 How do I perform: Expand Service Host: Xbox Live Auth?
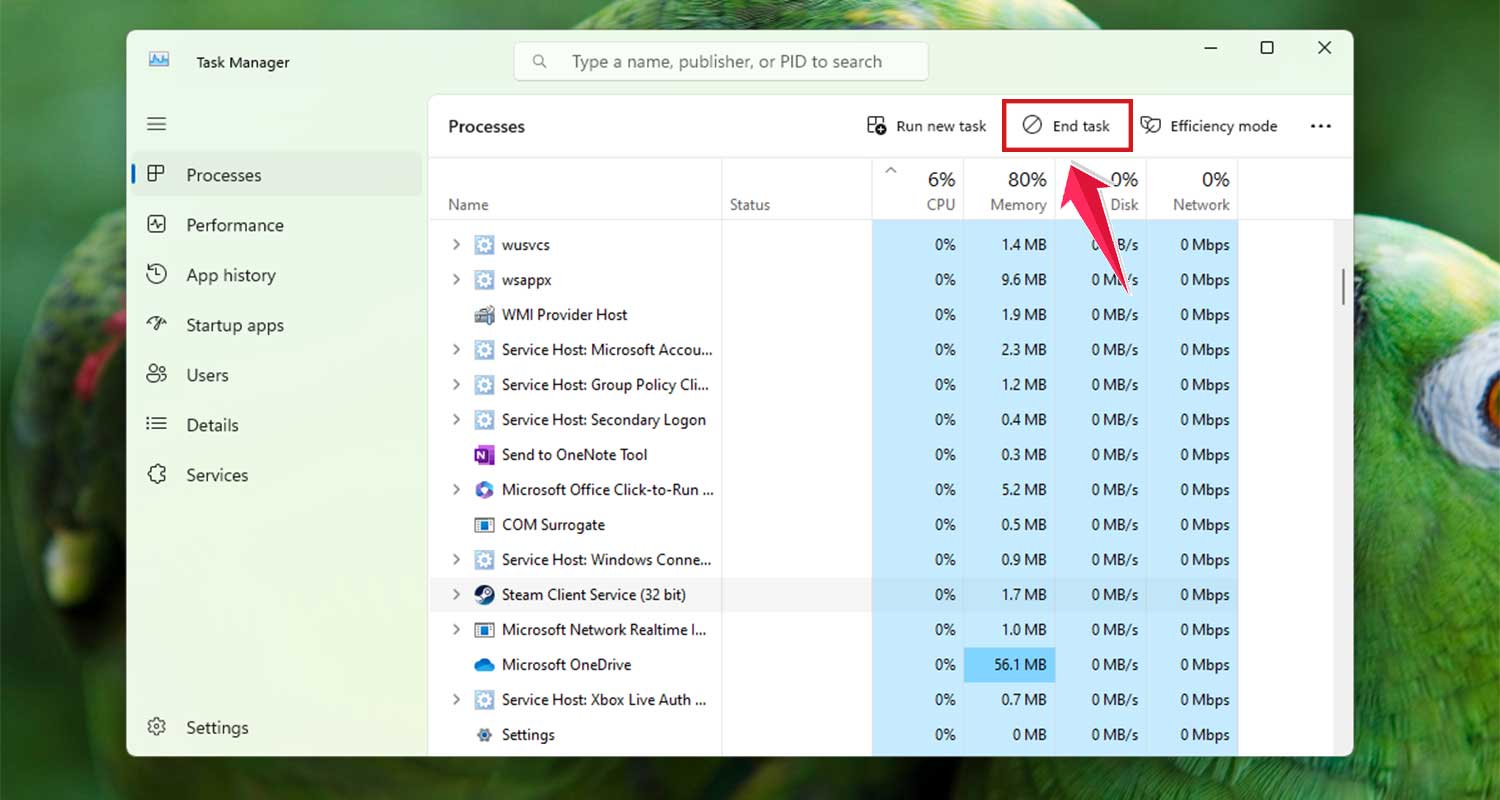(x=456, y=699)
